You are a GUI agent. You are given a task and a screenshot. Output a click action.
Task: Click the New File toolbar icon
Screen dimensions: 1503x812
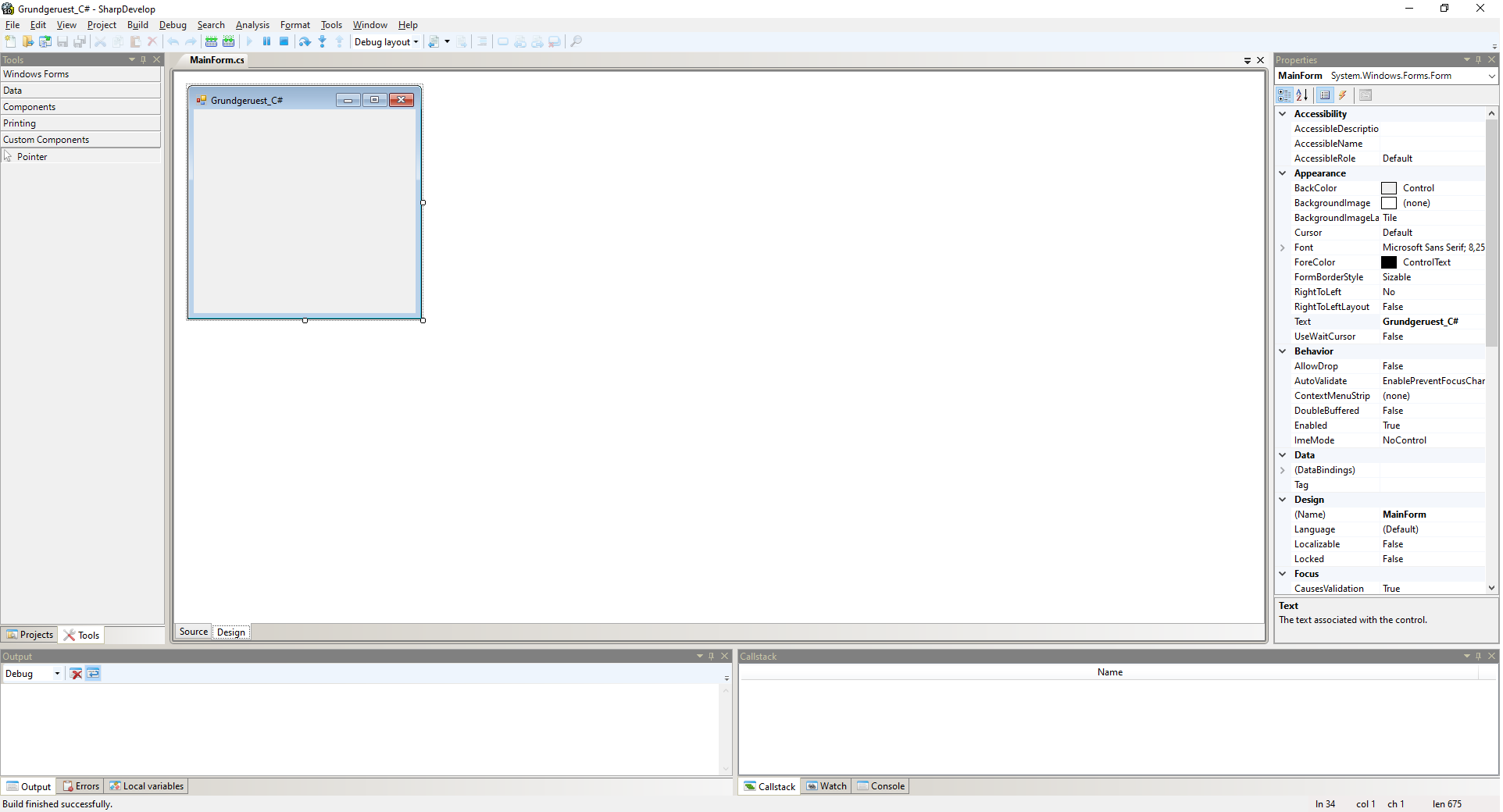[10, 41]
